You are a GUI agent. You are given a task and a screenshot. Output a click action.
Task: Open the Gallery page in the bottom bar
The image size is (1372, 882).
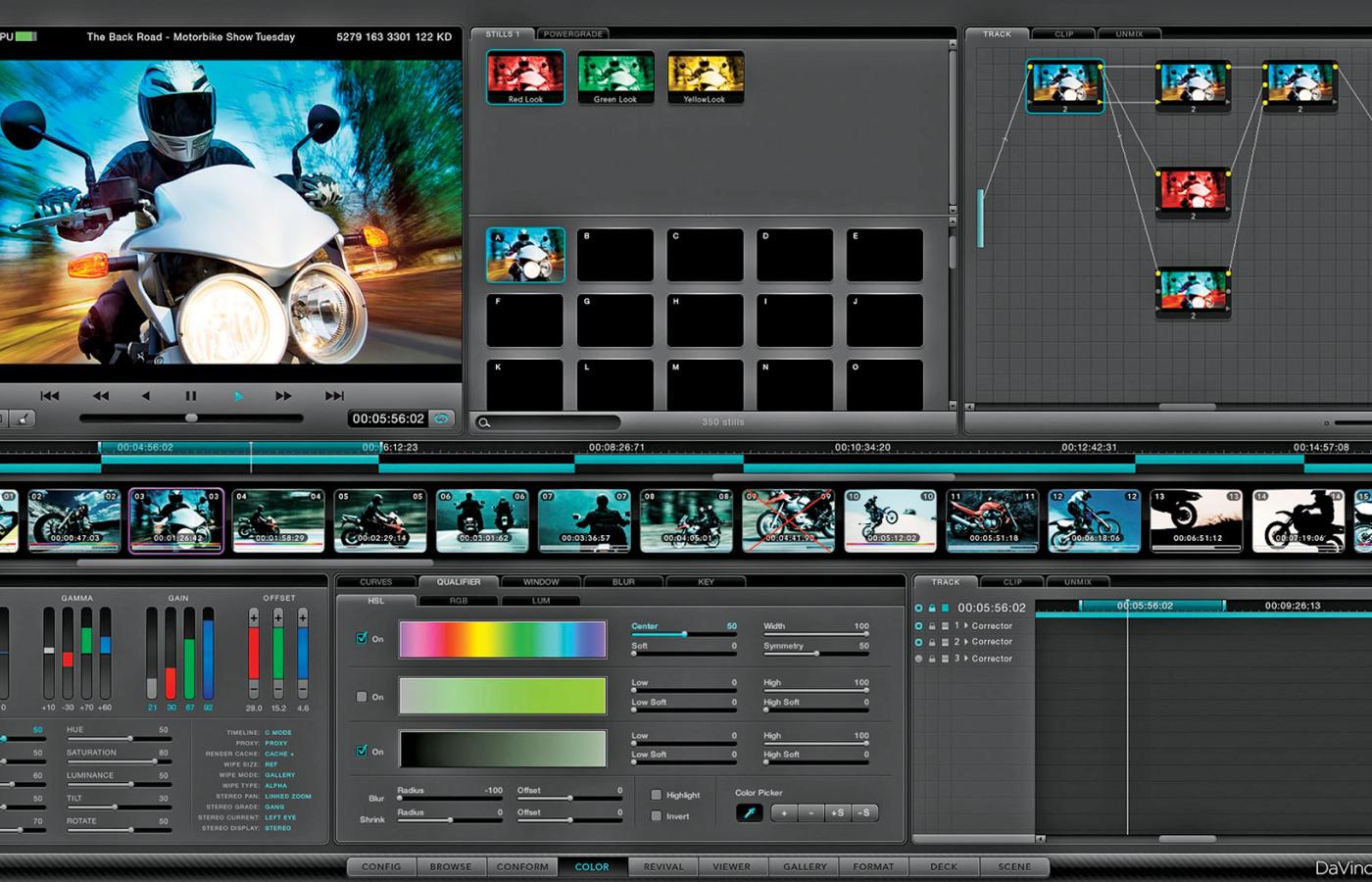point(805,866)
